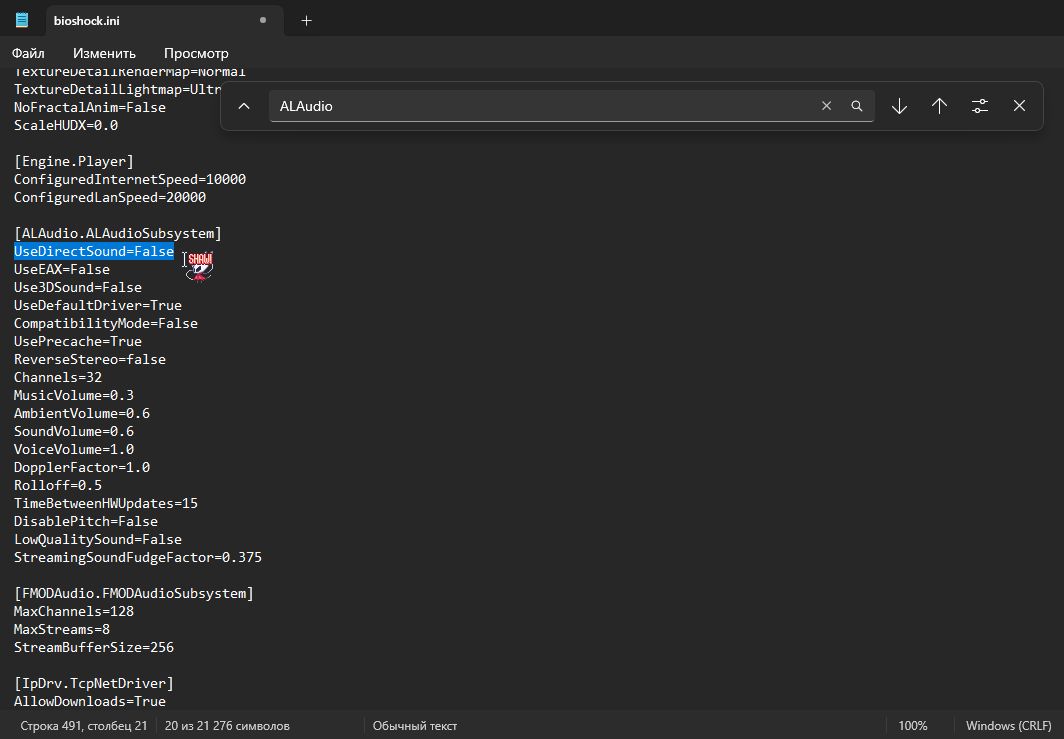This screenshot has width=1064, height=739.
Task: Click the [FMODAudio.FMODAudioSubsystem] header
Action: [134, 593]
